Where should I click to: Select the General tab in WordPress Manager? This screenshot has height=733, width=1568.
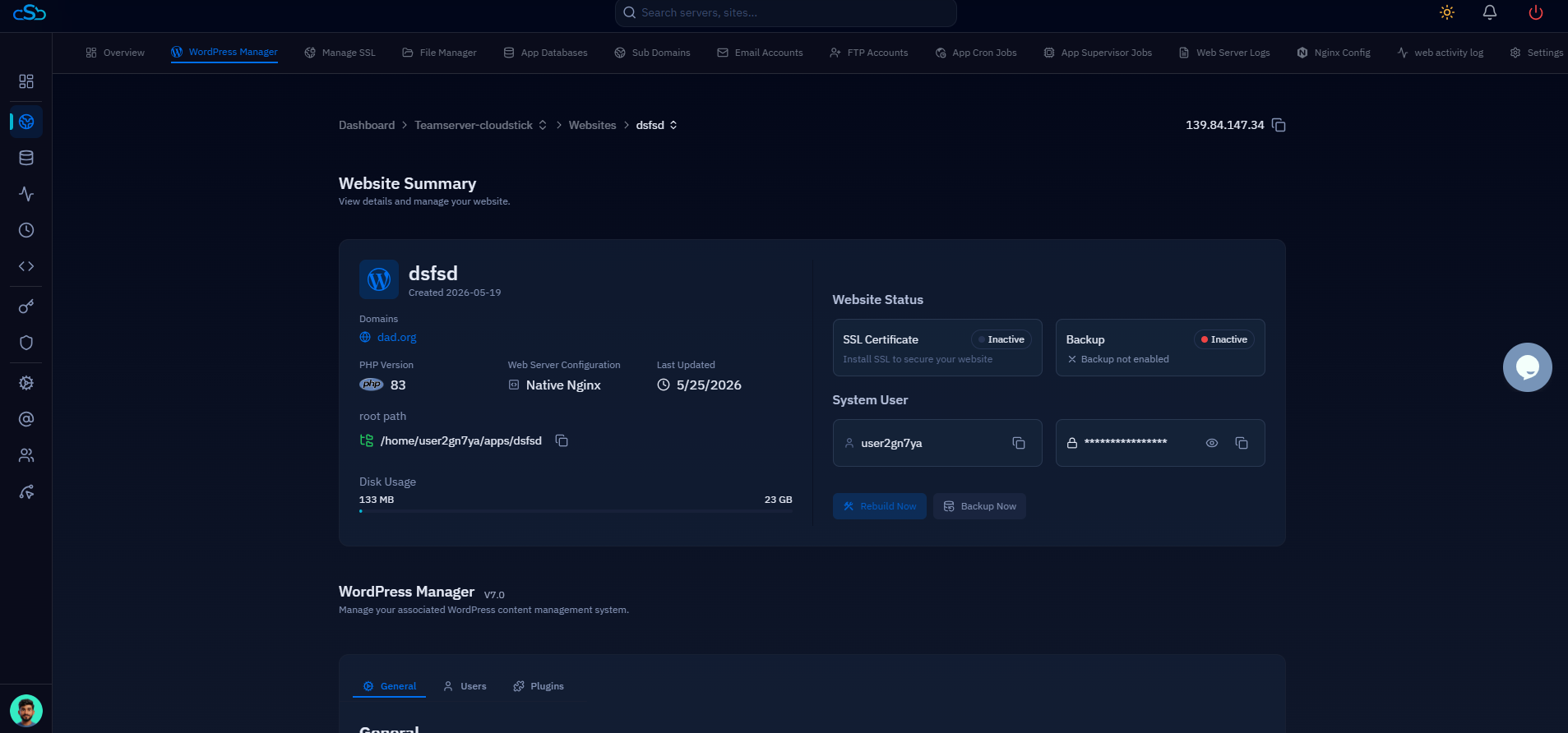(390, 686)
